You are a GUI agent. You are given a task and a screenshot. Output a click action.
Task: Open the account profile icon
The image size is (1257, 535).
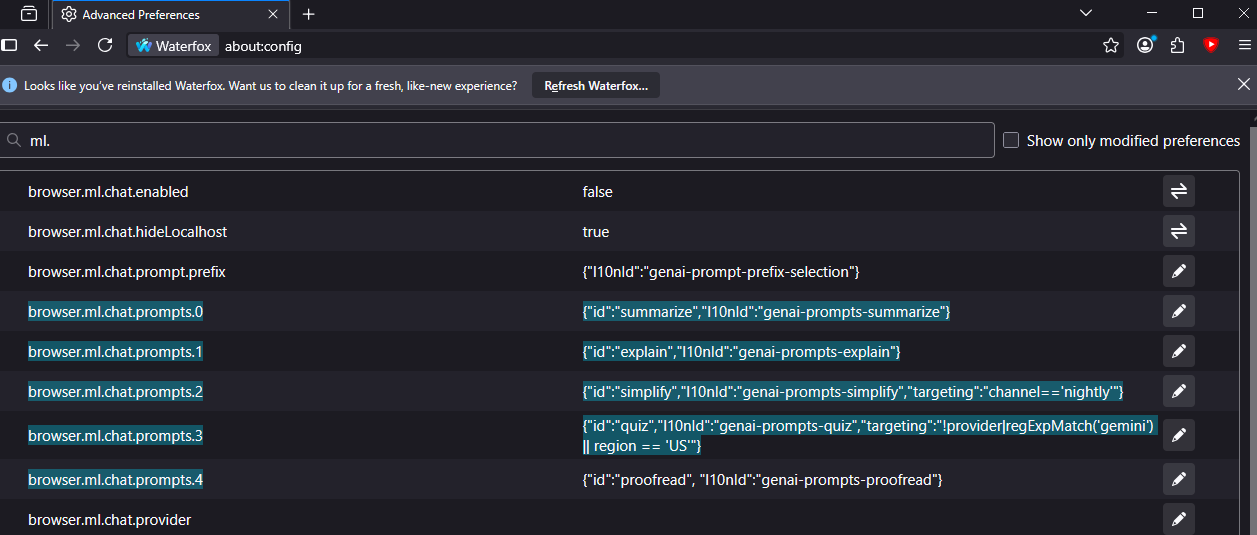pyautogui.click(x=1145, y=45)
